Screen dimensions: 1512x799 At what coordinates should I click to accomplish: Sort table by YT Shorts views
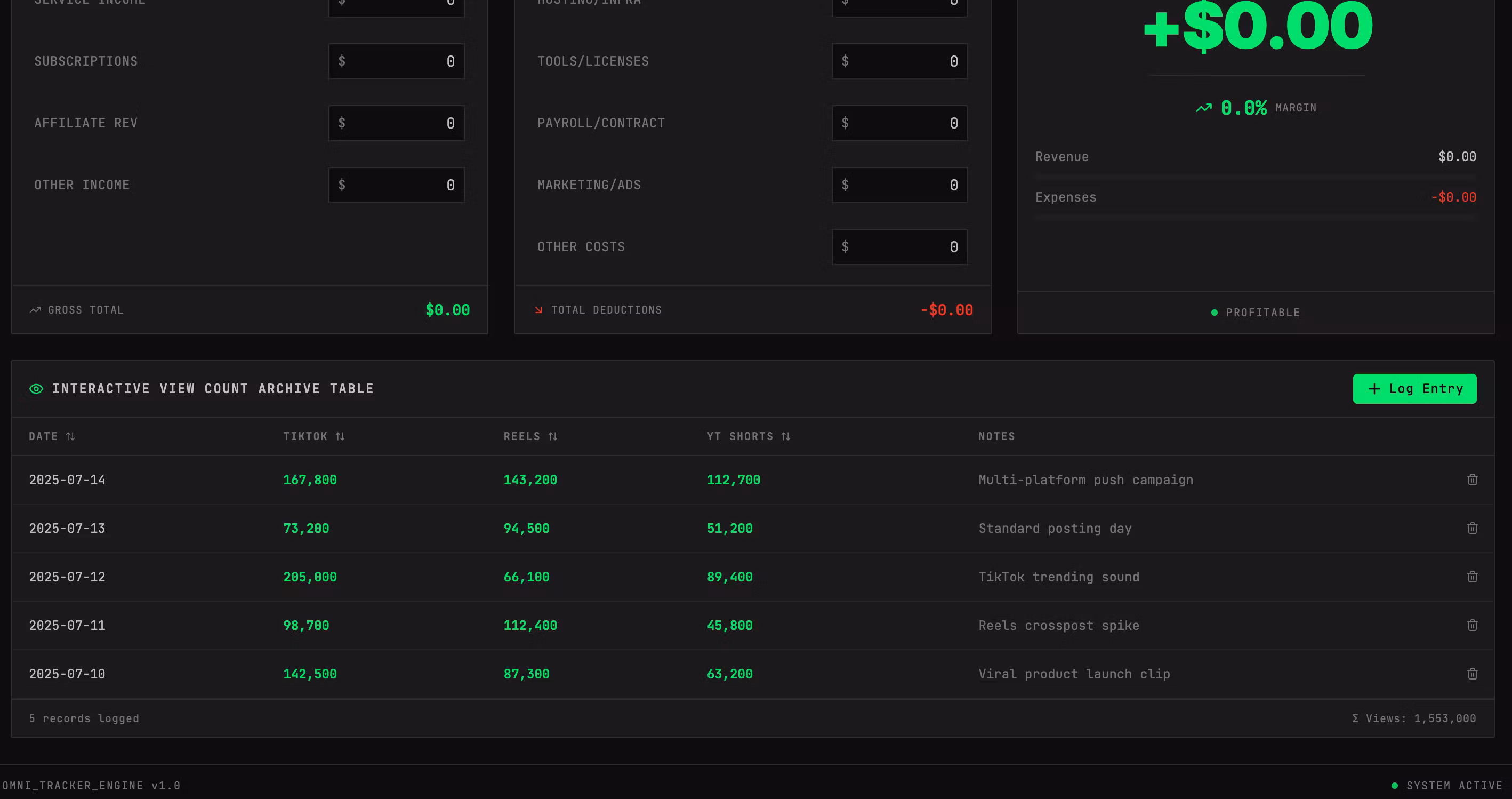click(749, 436)
